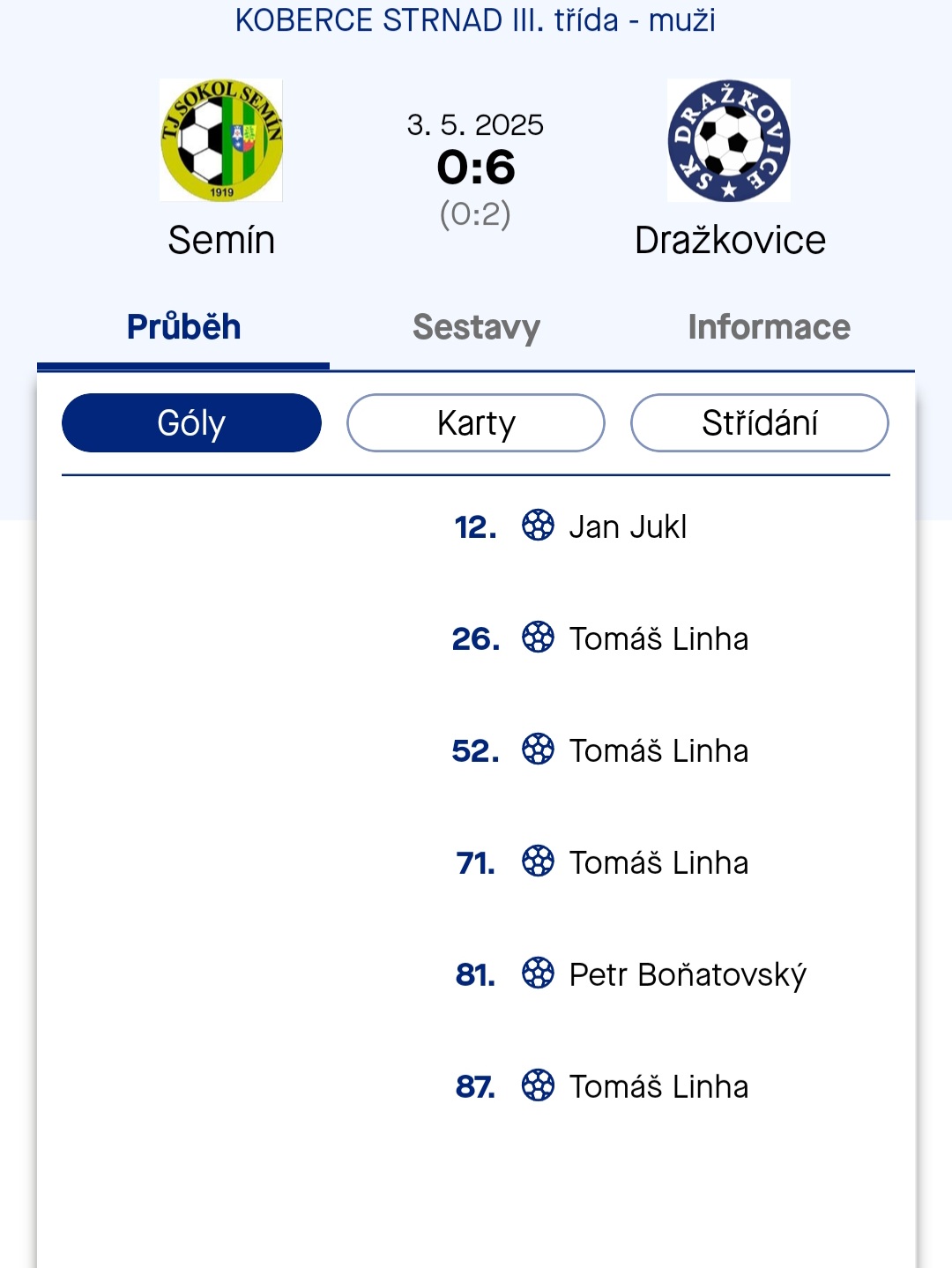The image size is (952, 1268).
Task: Click the goal ball icon at minute 26
Action: 538,637
